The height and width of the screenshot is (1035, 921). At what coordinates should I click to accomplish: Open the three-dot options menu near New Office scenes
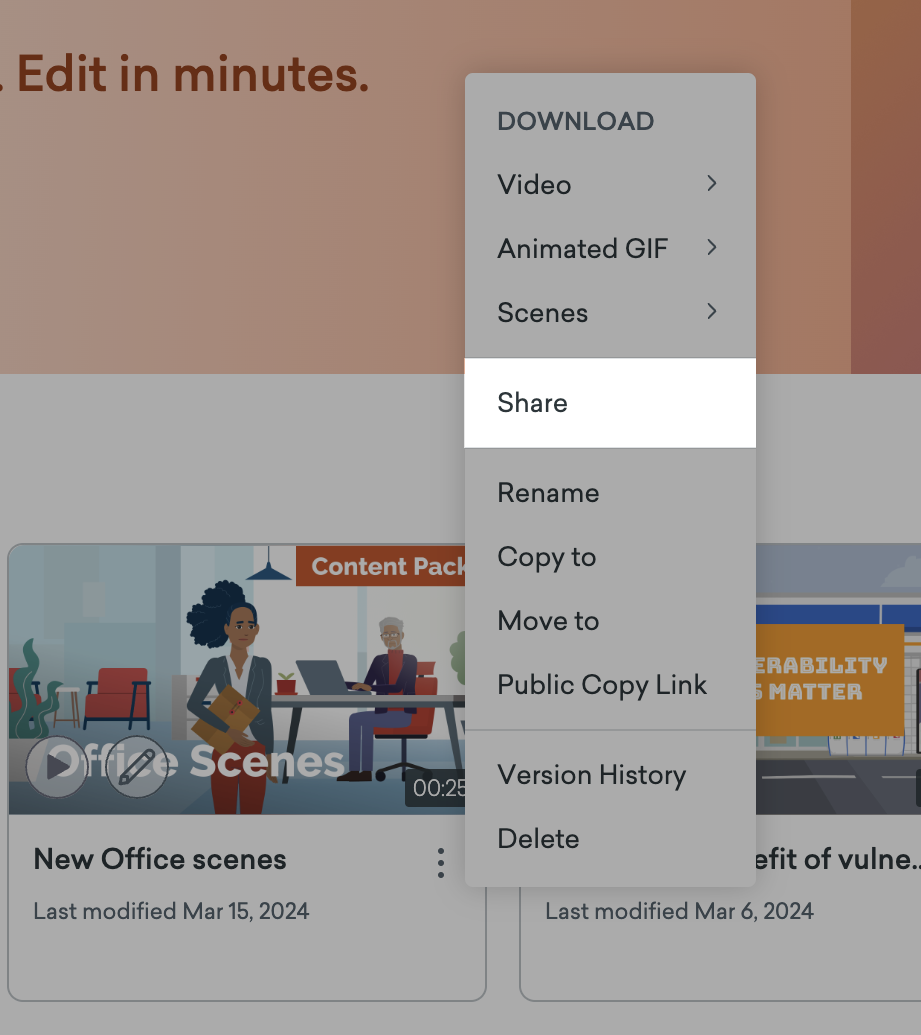(x=440, y=862)
